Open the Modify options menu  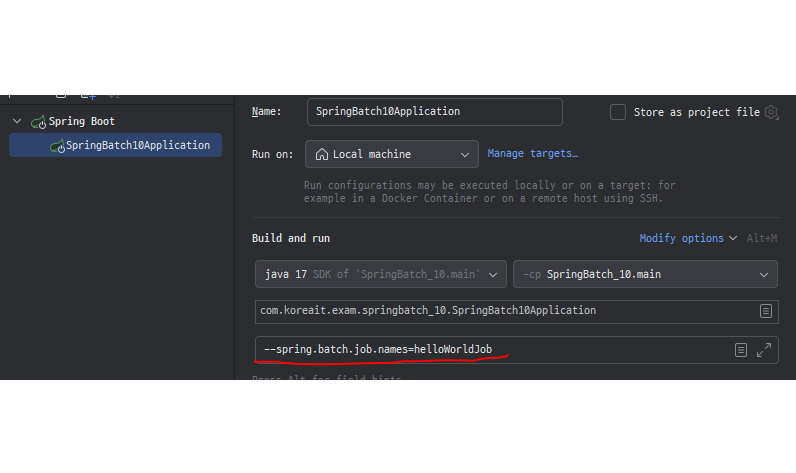pyautogui.click(x=687, y=238)
